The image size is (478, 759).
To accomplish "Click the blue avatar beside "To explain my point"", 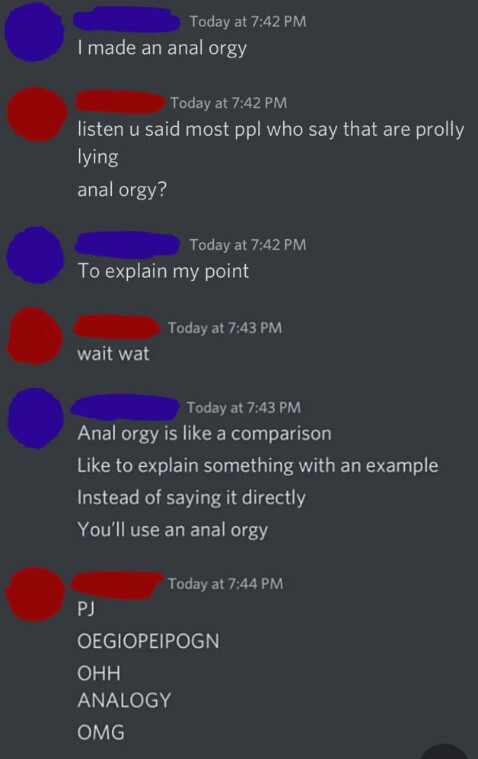I will point(36,255).
